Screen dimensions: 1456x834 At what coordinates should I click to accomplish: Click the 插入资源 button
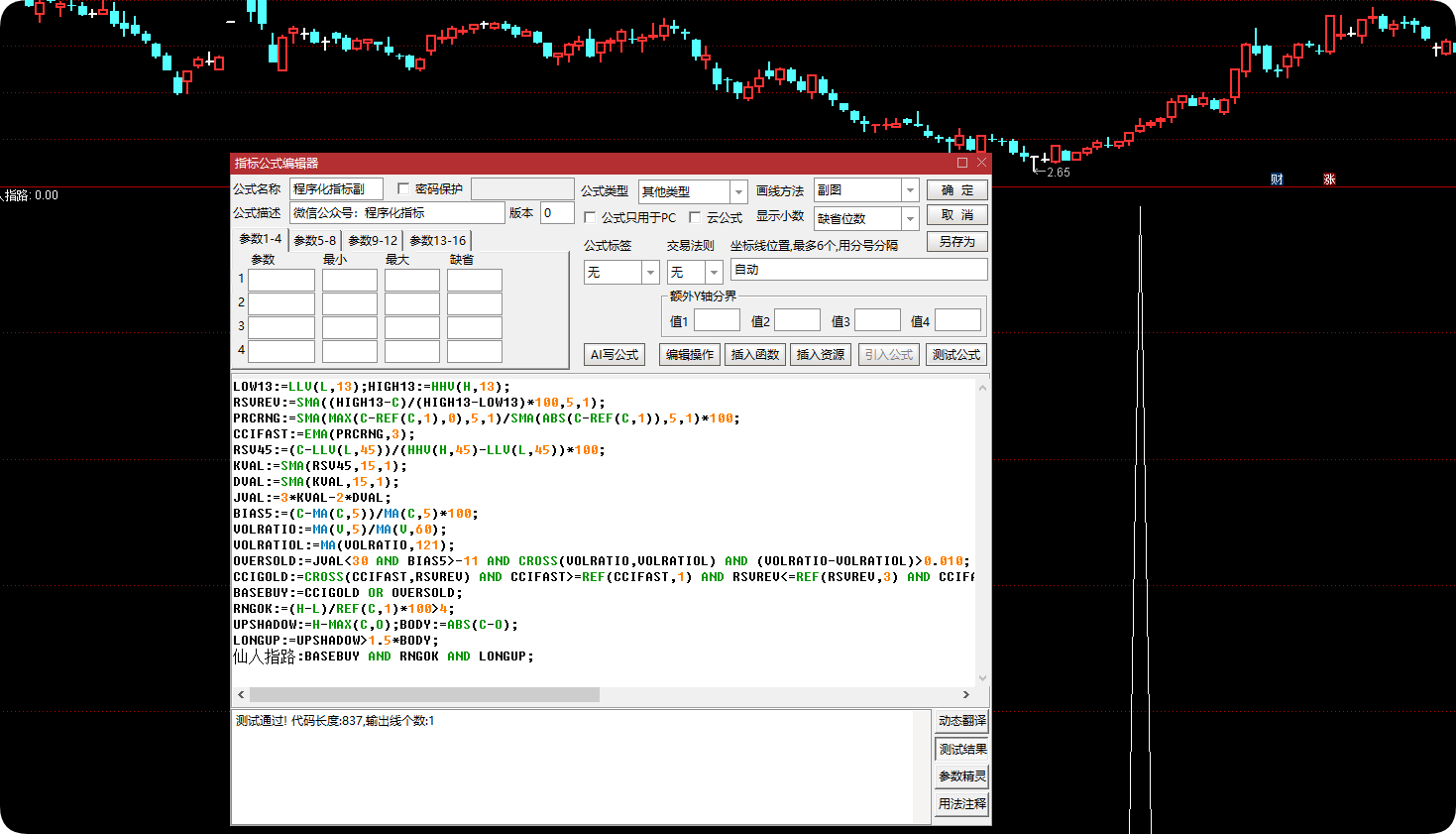821,354
